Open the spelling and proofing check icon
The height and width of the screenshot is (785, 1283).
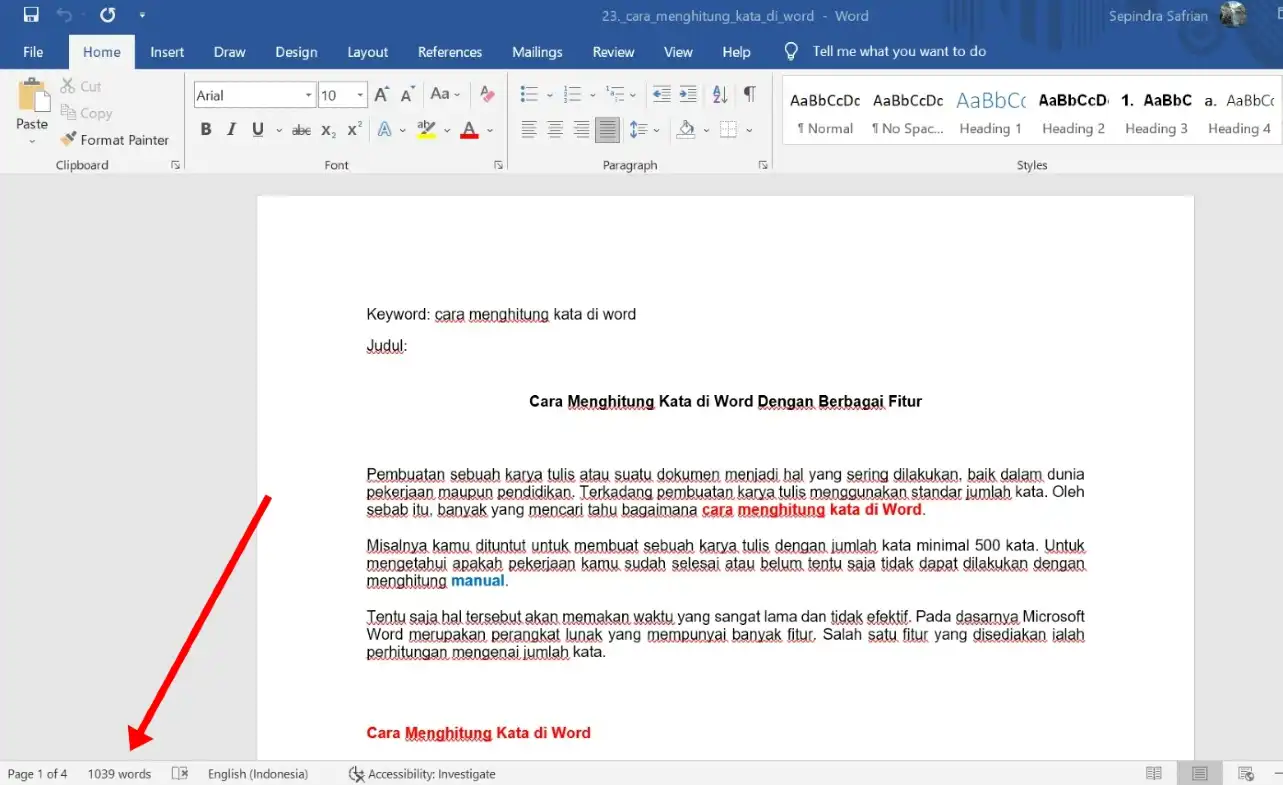[180, 774]
